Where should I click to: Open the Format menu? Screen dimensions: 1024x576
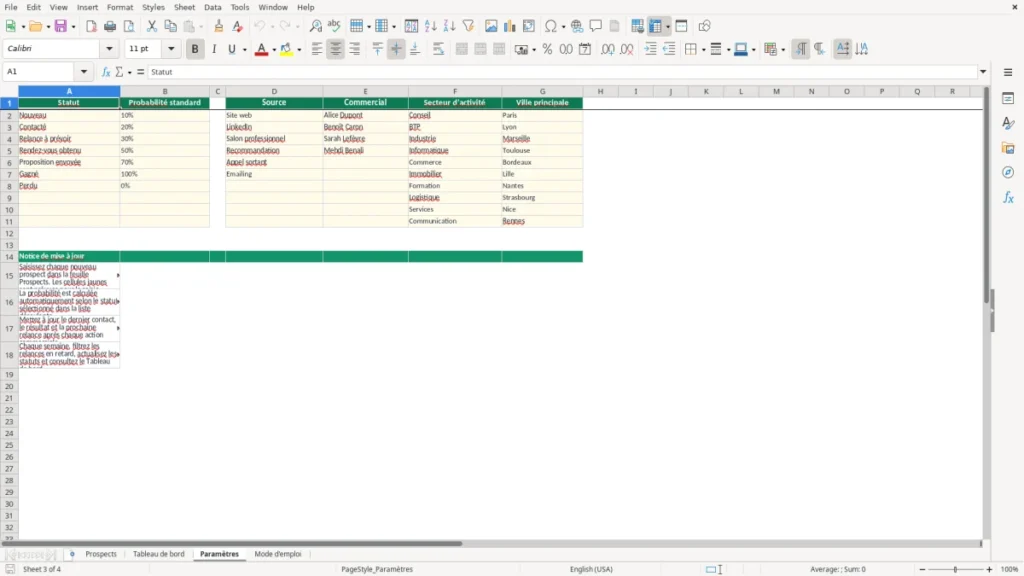(x=120, y=7)
